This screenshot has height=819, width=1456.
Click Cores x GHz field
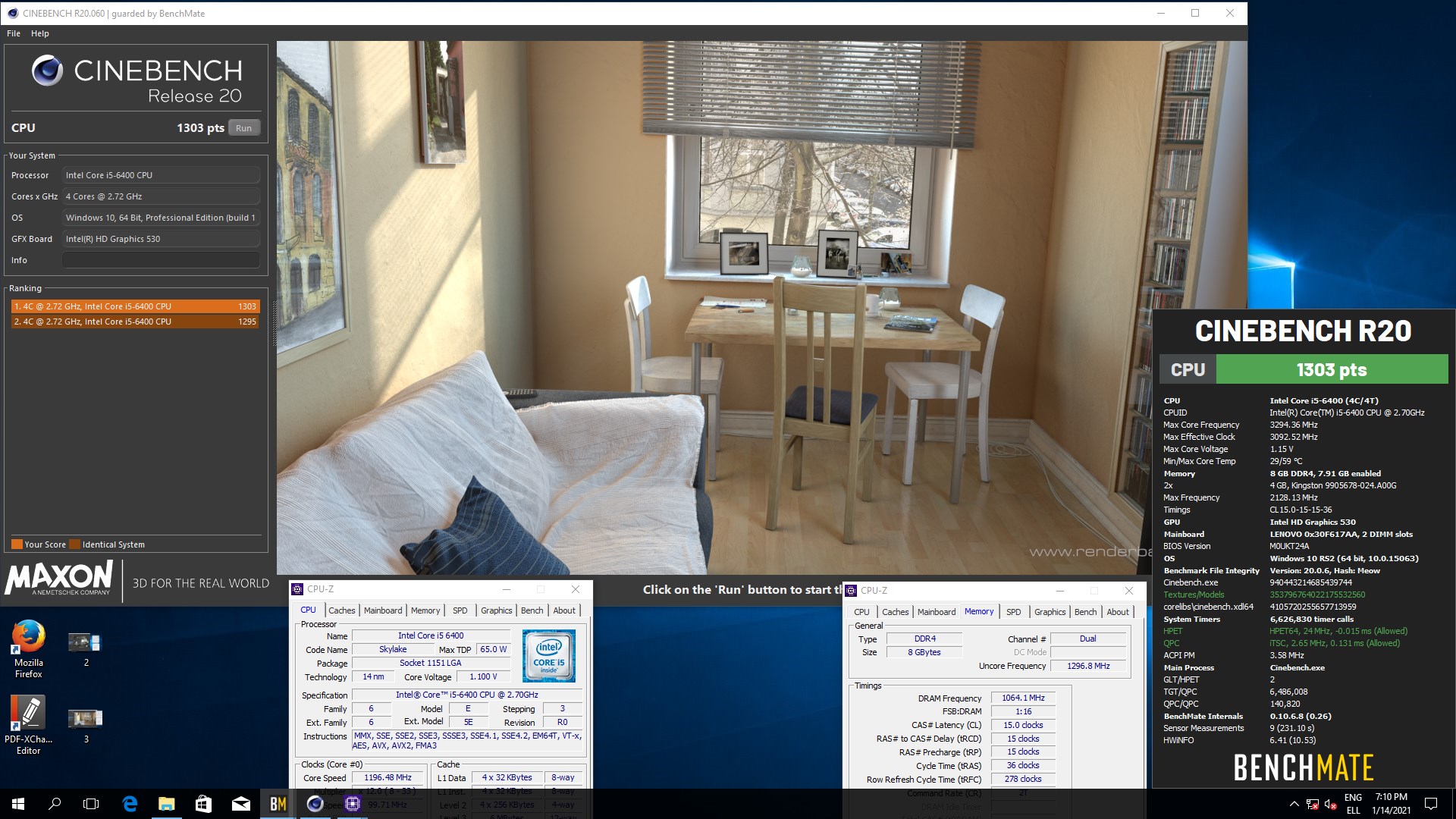[x=161, y=196]
